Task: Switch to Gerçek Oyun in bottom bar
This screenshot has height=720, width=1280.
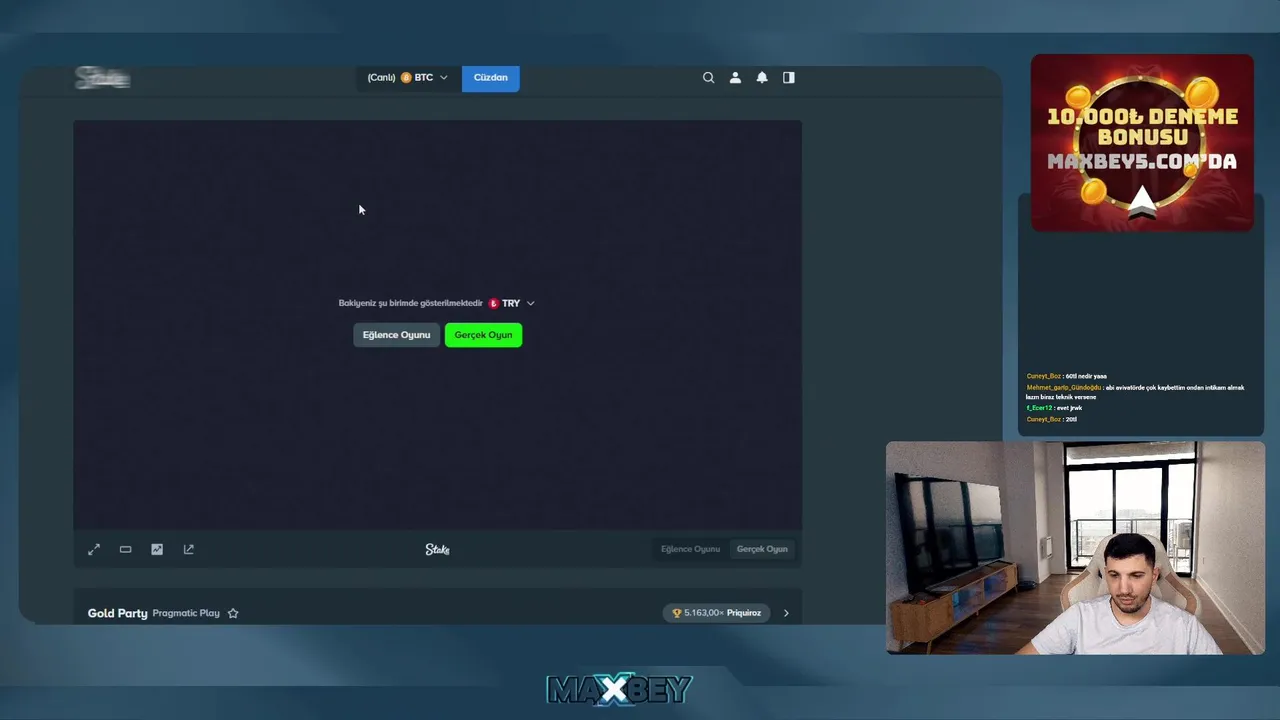Action: point(762,549)
